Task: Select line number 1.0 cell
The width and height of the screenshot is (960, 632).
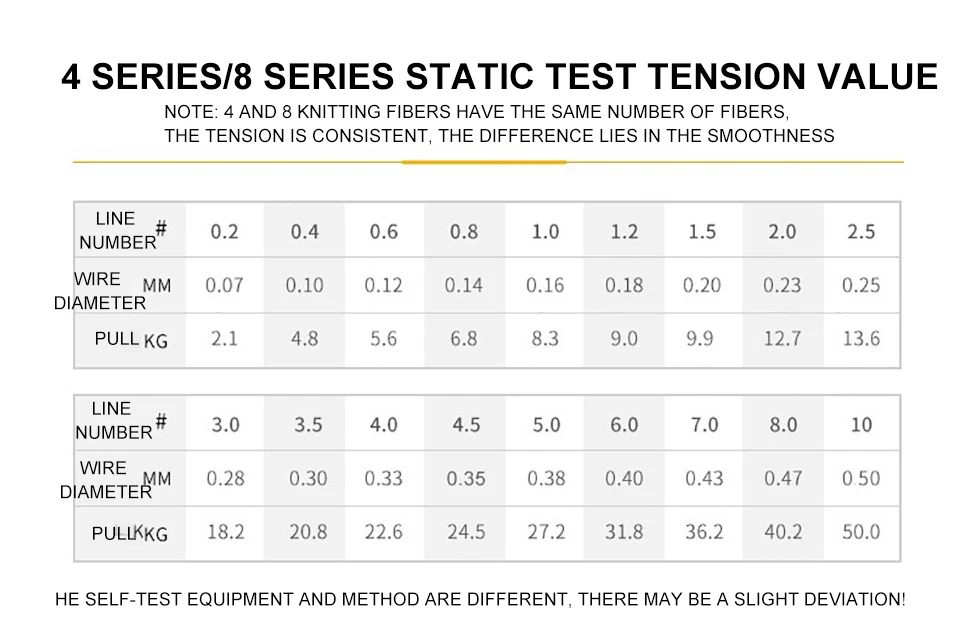Action: point(545,231)
